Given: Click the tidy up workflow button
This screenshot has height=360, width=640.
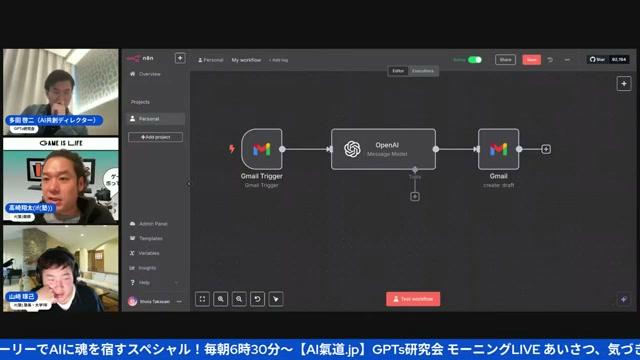Looking at the screenshot, I should (276, 299).
